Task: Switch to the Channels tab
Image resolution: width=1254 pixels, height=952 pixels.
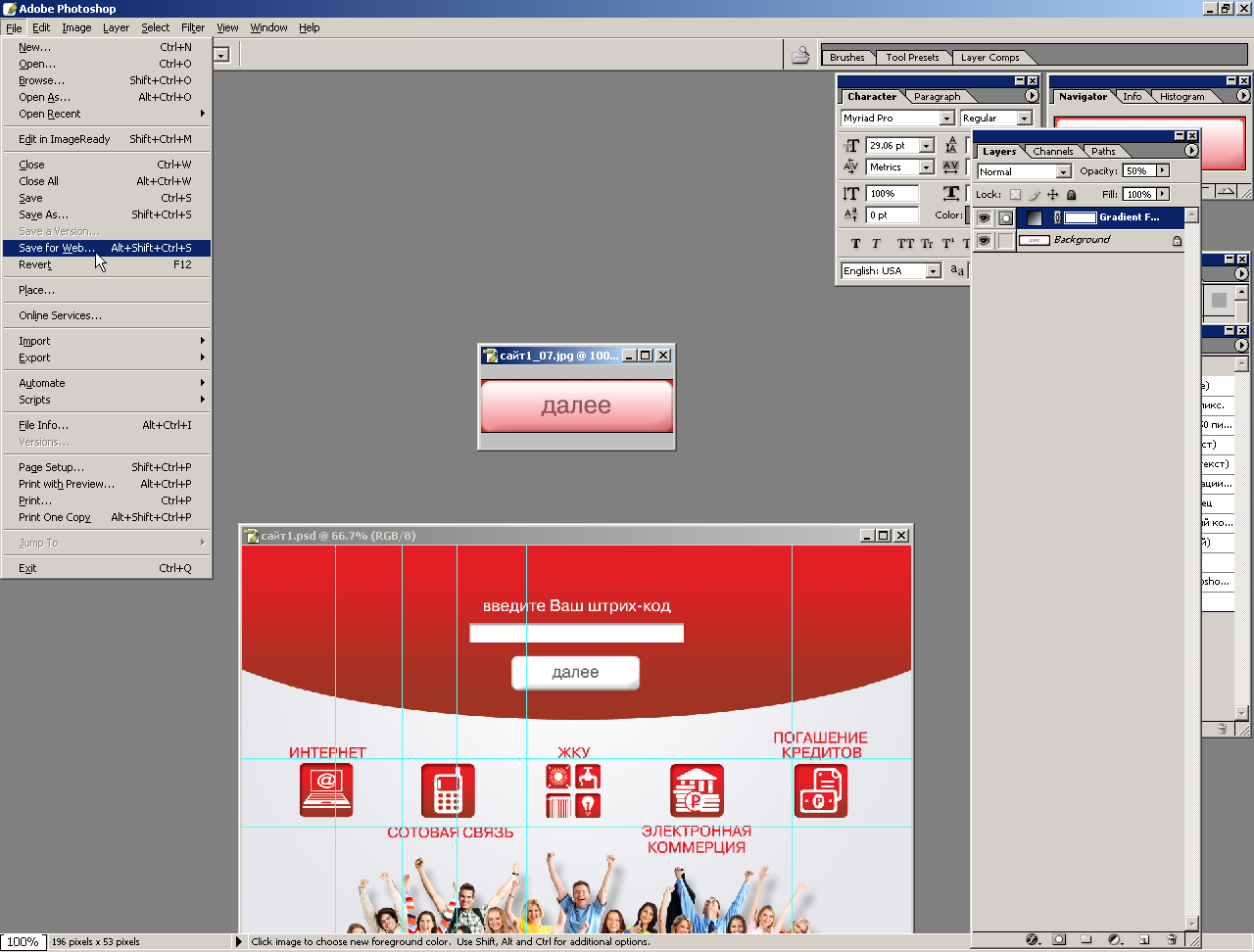Action: (1053, 152)
